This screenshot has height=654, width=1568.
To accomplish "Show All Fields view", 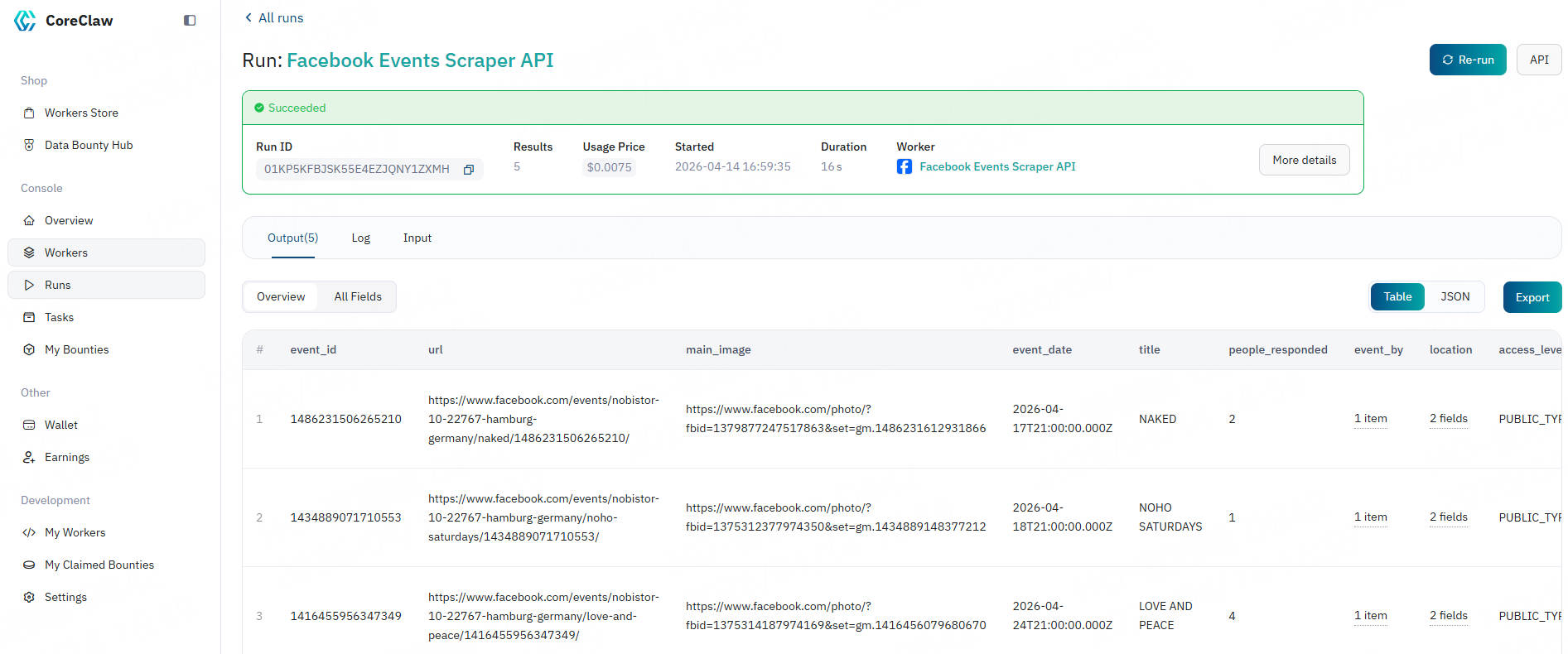I will pyautogui.click(x=358, y=296).
